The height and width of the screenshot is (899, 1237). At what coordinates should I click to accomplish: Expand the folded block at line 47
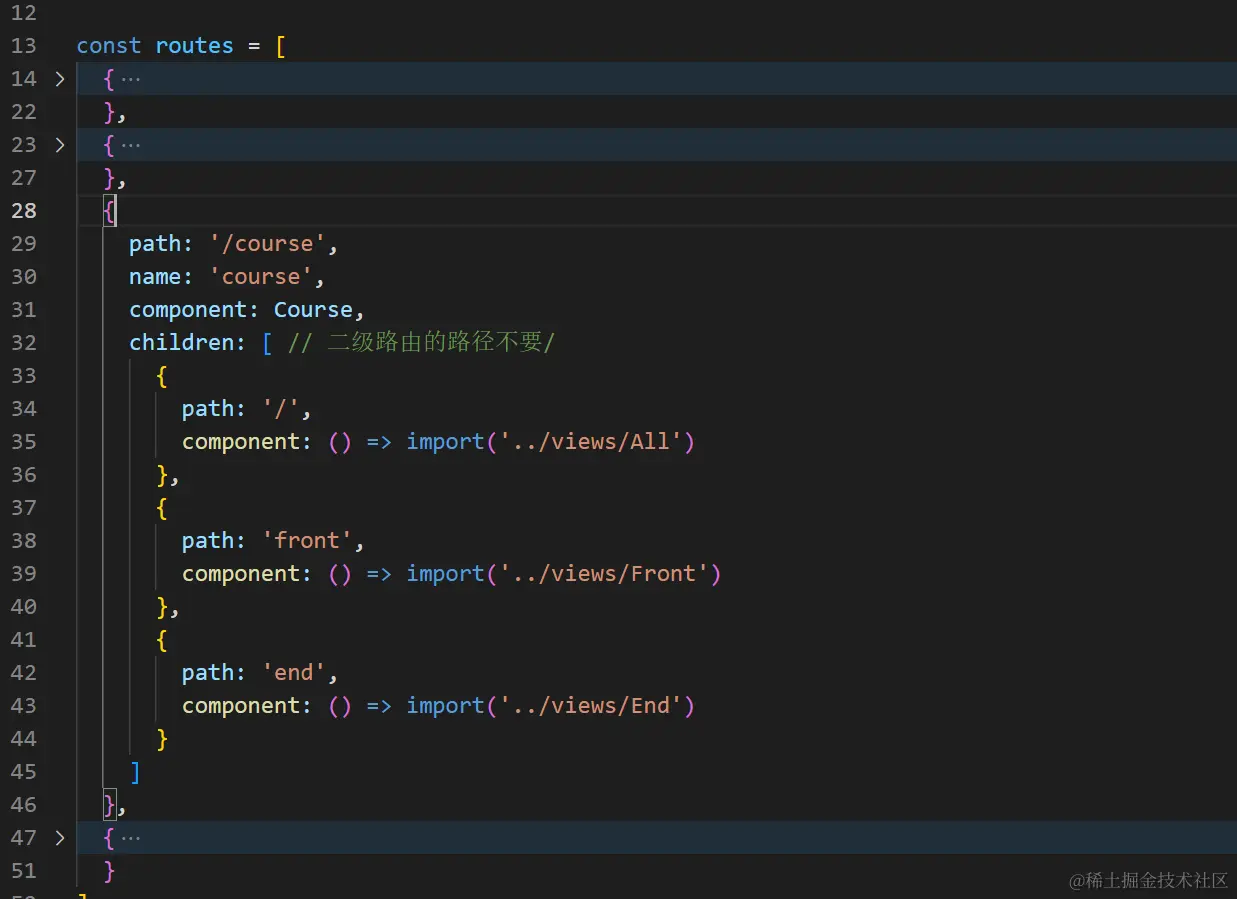[60, 838]
